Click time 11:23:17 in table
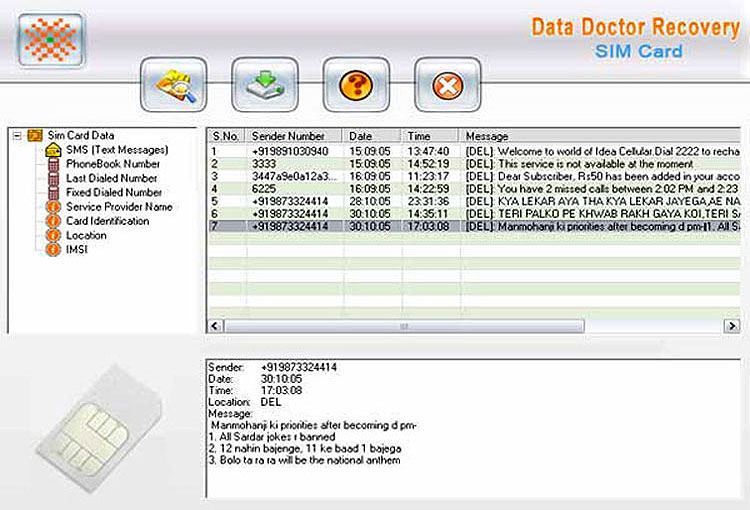Image resolution: width=750 pixels, height=510 pixels. 428,177
